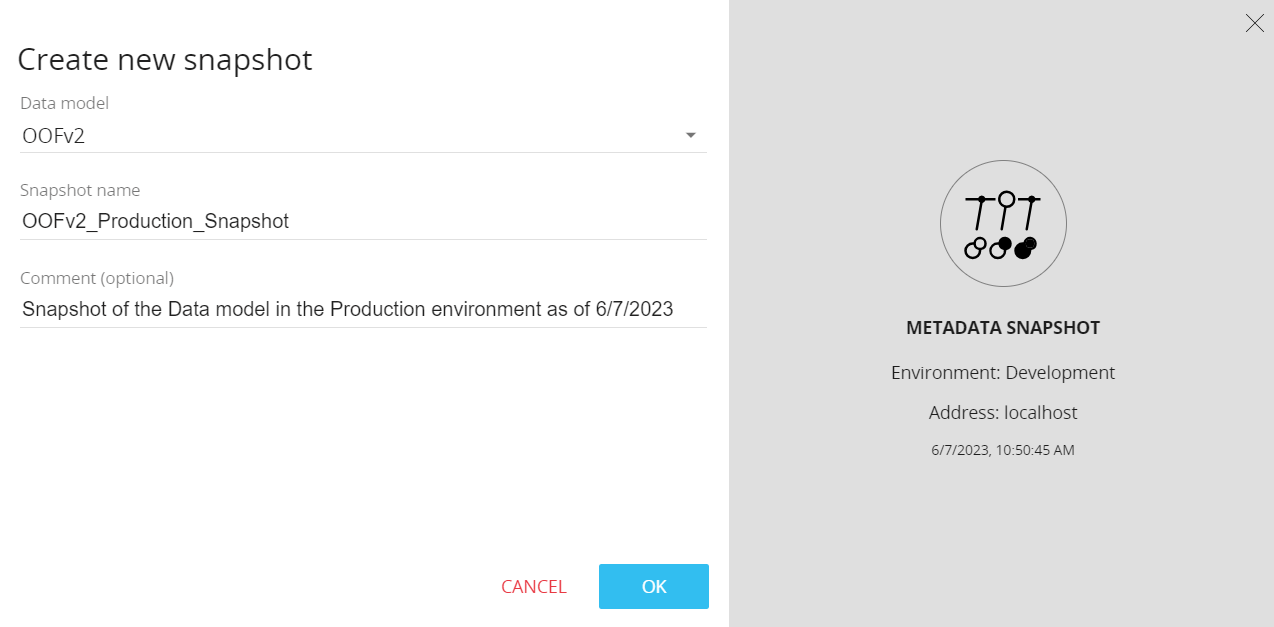Viewport: 1274px width, 627px height.
Task: Select the Environment: Development text
Action: (x=1002, y=373)
